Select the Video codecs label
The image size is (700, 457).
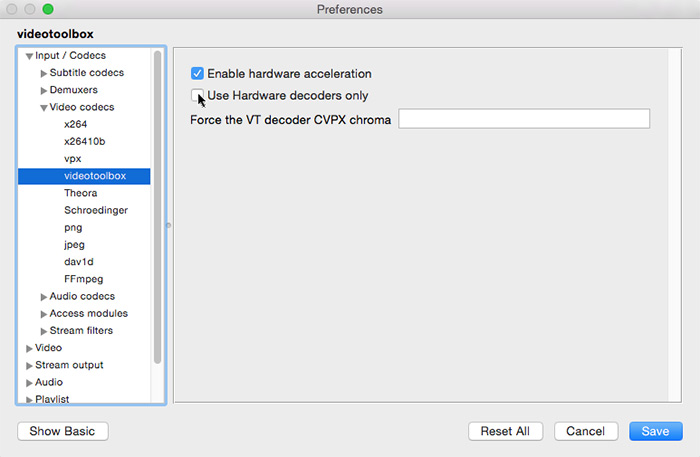pos(82,107)
